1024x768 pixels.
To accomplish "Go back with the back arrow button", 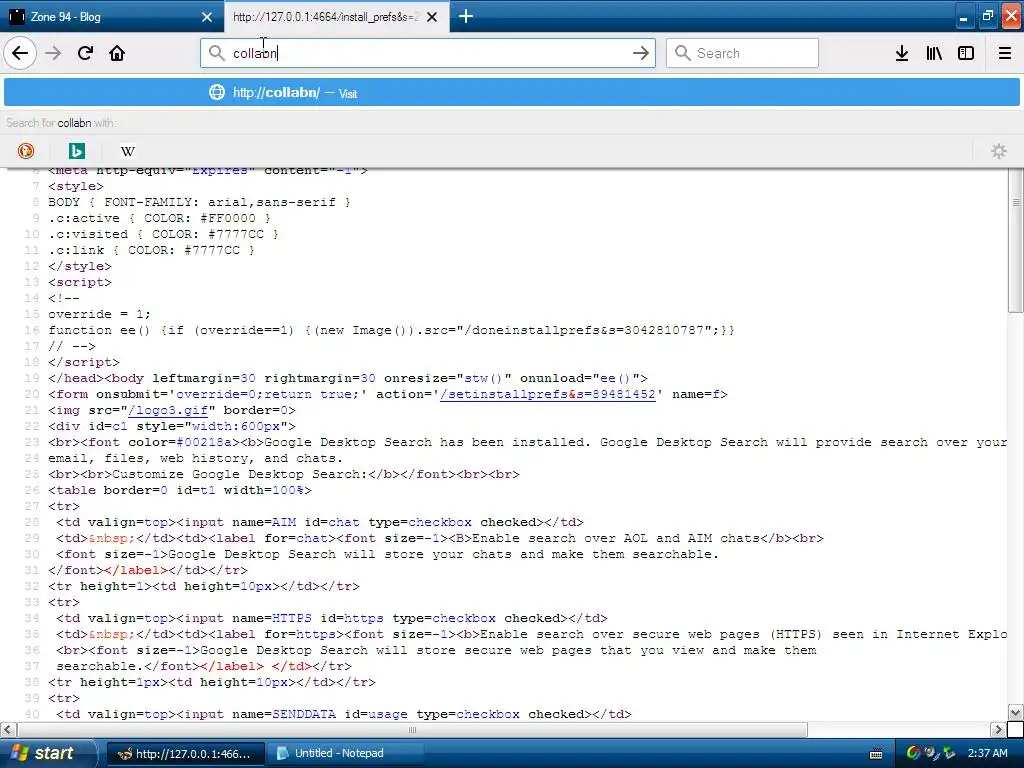I will [x=20, y=53].
